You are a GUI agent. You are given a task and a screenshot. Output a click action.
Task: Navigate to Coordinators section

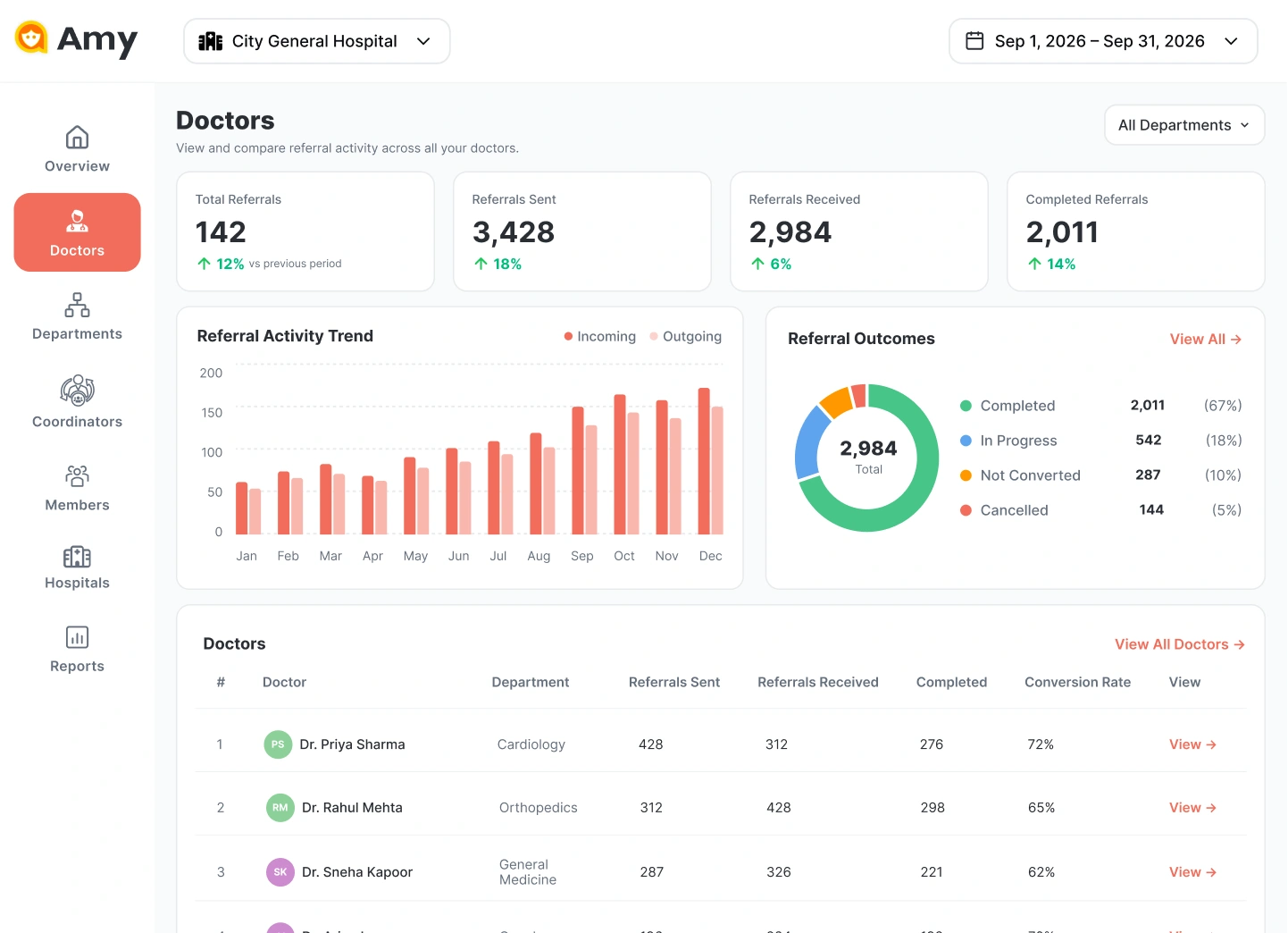click(77, 402)
